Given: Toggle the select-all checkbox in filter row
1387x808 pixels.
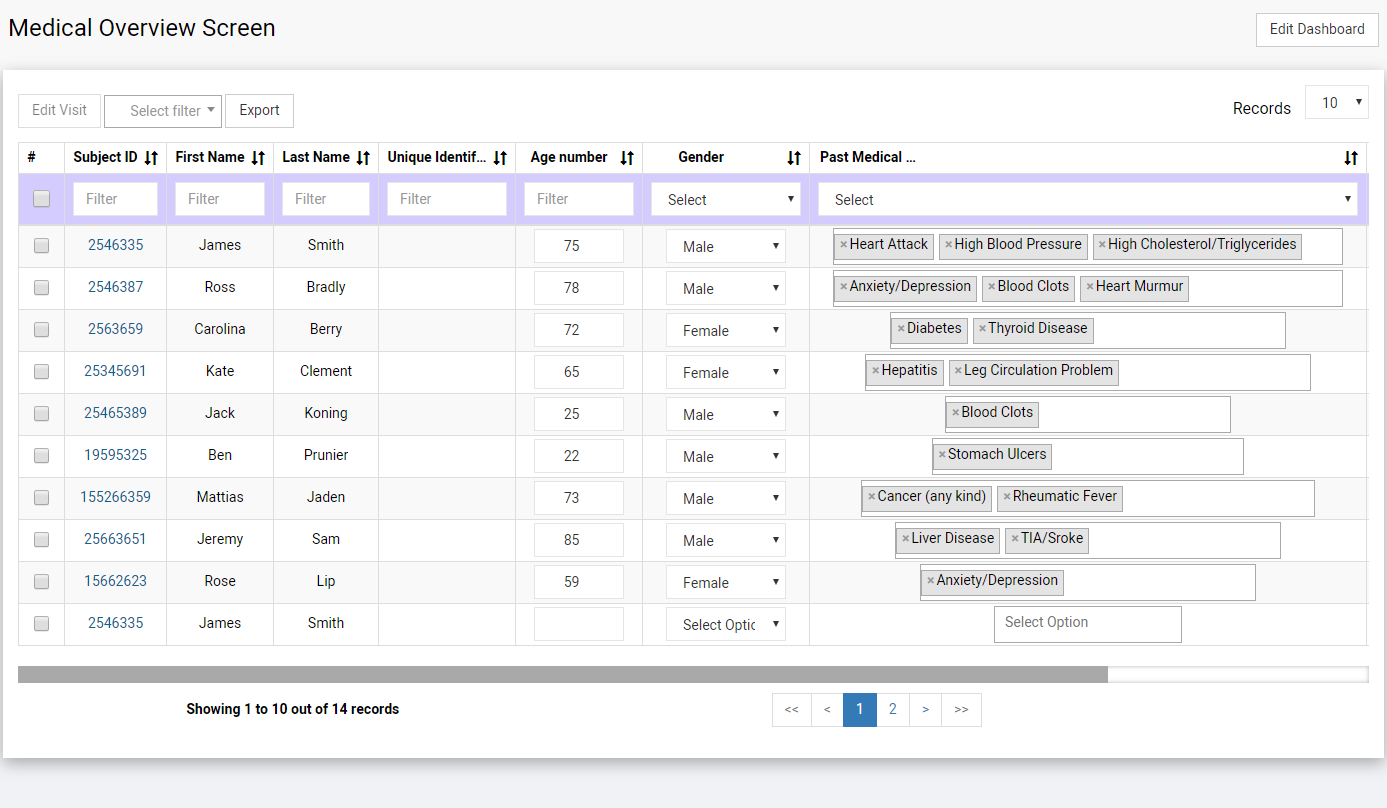Looking at the screenshot, I should click(x=41, y=199).
